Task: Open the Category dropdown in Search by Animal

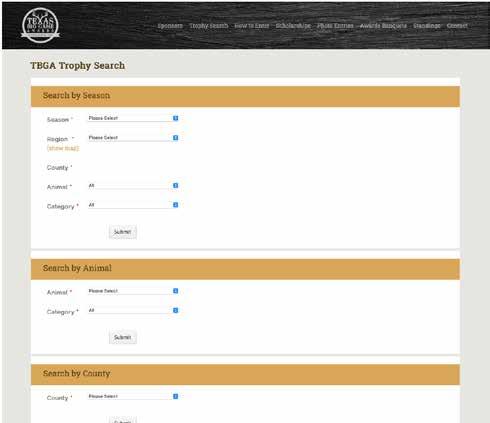Action: (133, 310)
